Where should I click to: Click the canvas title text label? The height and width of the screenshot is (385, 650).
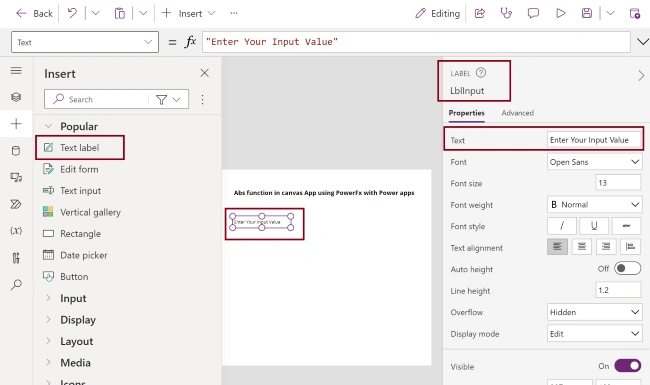[324, 193]
